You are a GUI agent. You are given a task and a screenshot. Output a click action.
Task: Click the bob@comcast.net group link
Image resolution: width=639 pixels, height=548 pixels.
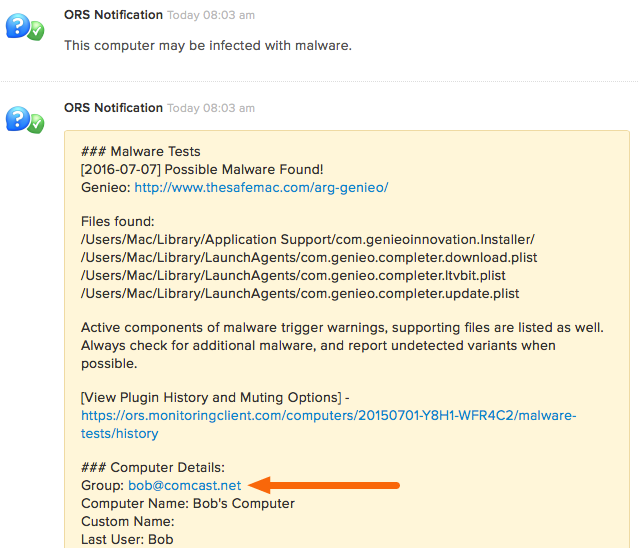185,486
